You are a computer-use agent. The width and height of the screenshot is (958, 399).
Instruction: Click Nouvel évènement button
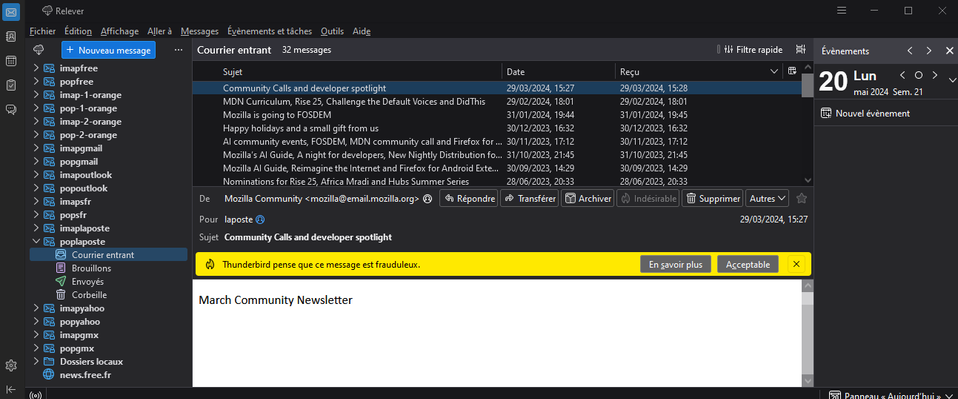(866, 113)
